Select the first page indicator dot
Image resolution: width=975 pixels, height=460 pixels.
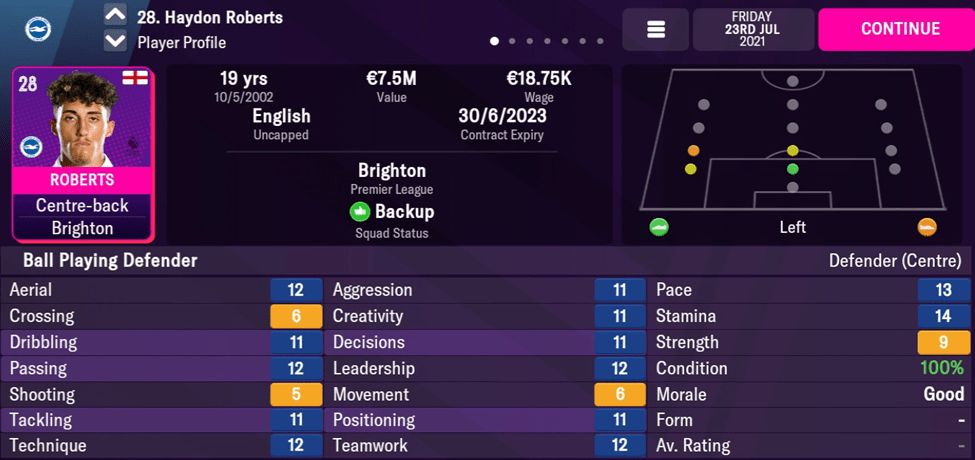tap(495, 42)
